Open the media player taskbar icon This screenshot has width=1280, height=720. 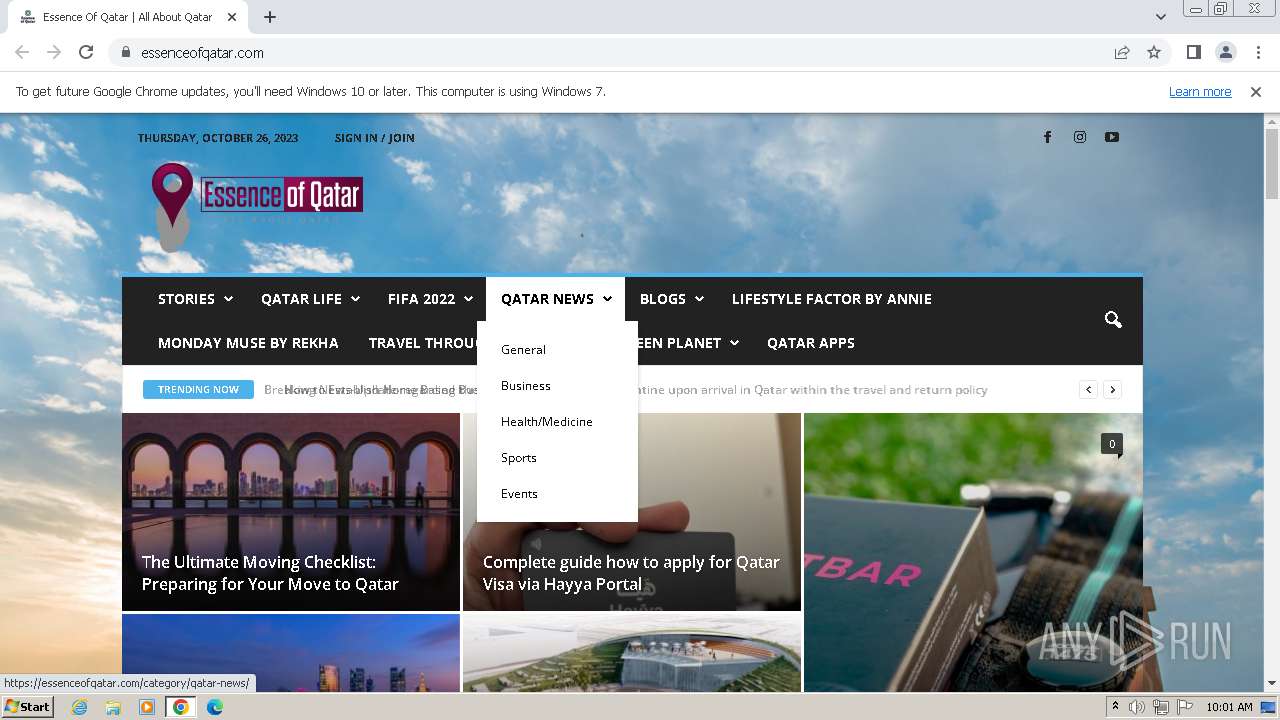tap(147, 707)
